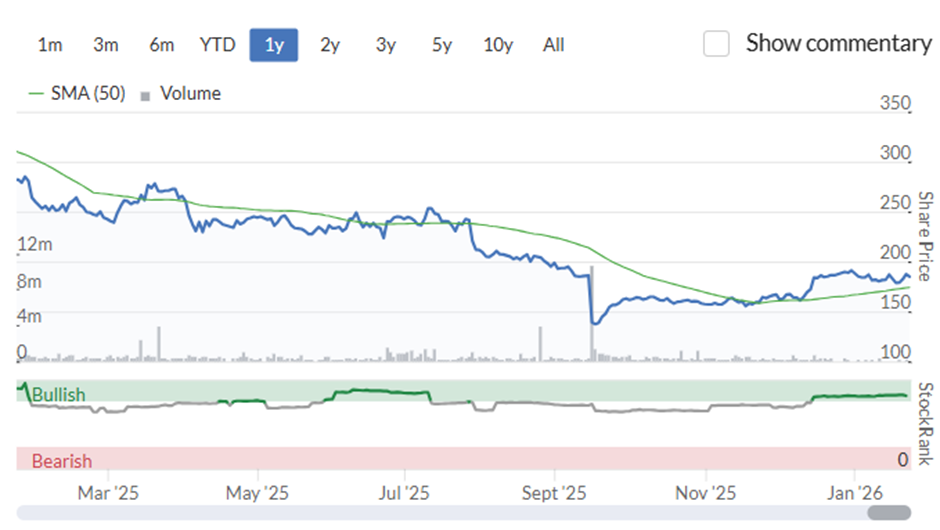Click the May '25 axis label
The width and height of the screenshot is (940, 530).
(x=257, y=493)
